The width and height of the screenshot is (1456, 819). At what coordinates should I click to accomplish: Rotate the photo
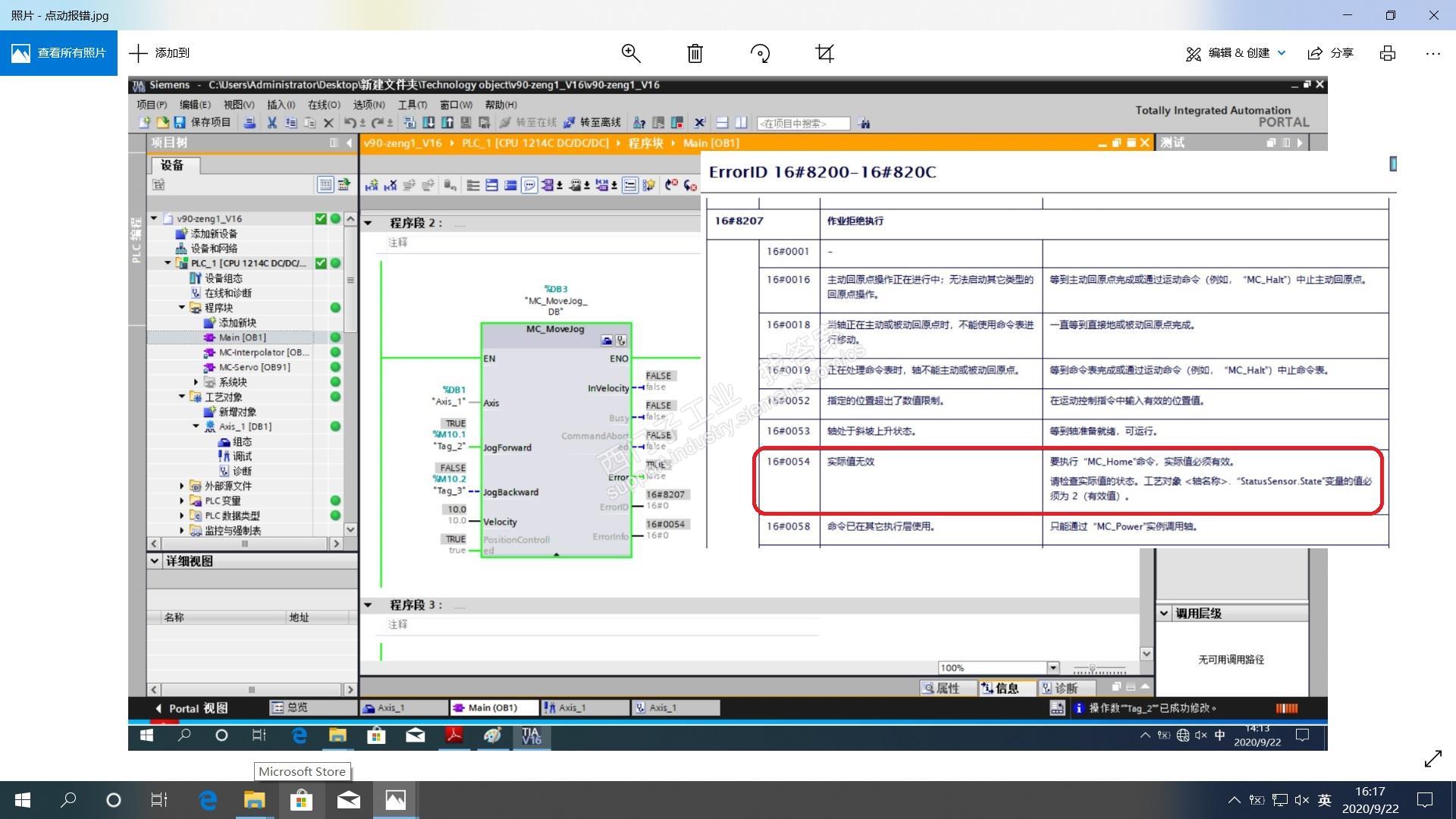pos(760,53)
